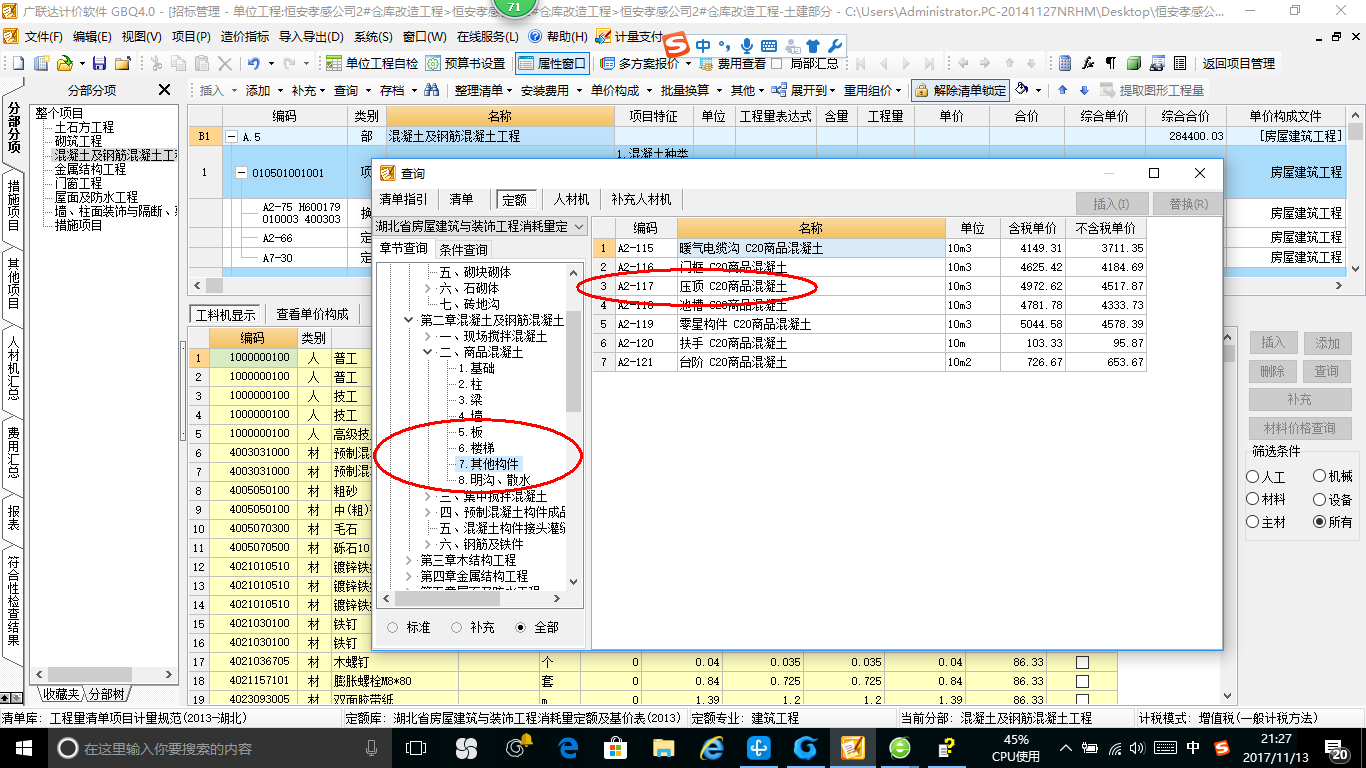Toggle the 局部汇总 checkbox
1366x768 pixels.
[778, 63]
